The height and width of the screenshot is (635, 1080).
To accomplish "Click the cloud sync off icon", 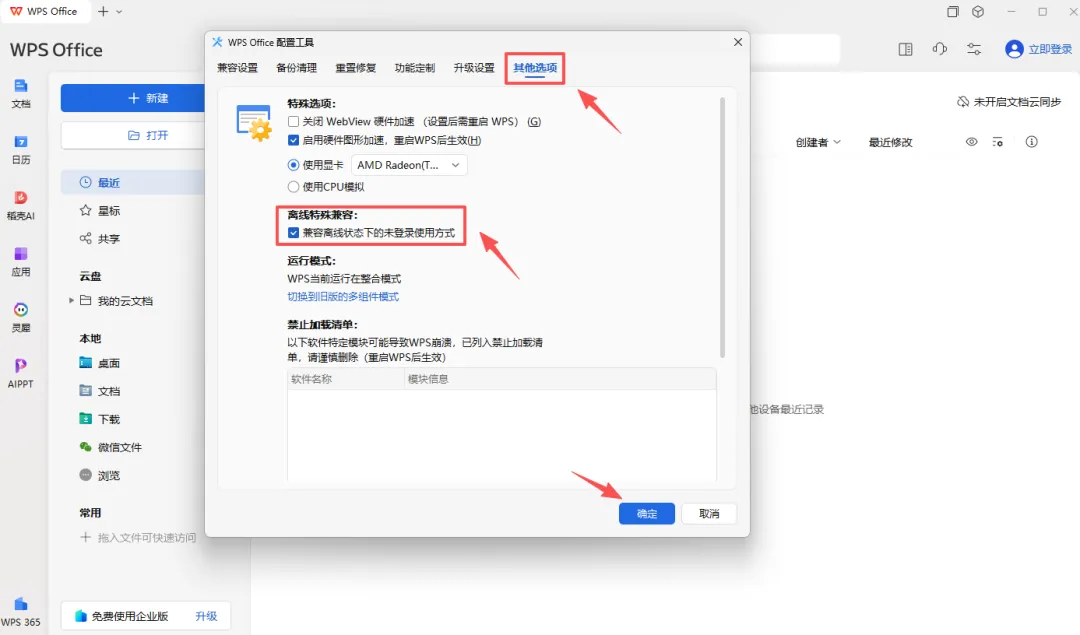I will click(x=963, y=102).
